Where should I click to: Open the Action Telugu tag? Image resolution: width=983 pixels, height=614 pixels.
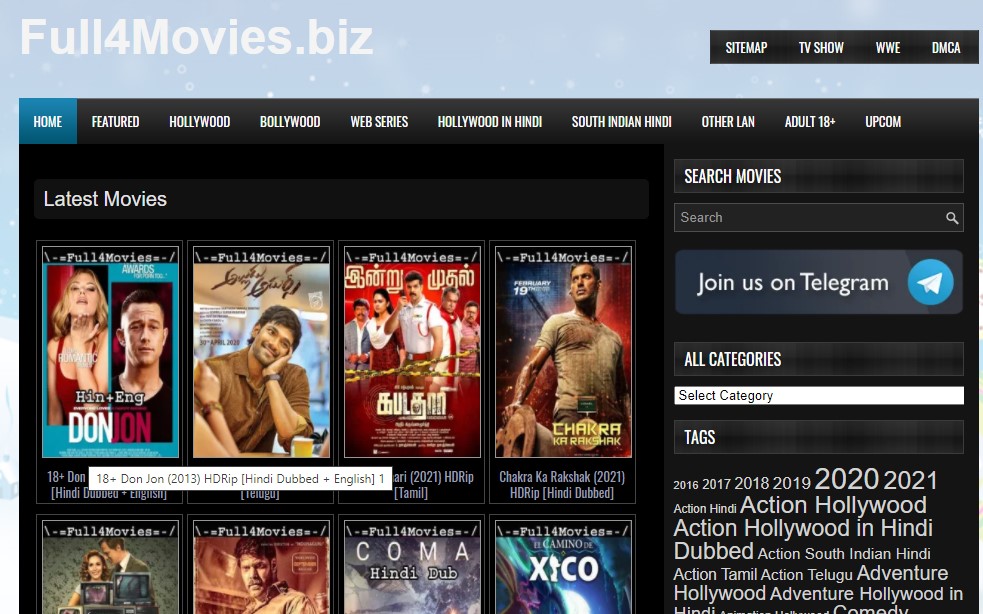(x=807, y=574)
